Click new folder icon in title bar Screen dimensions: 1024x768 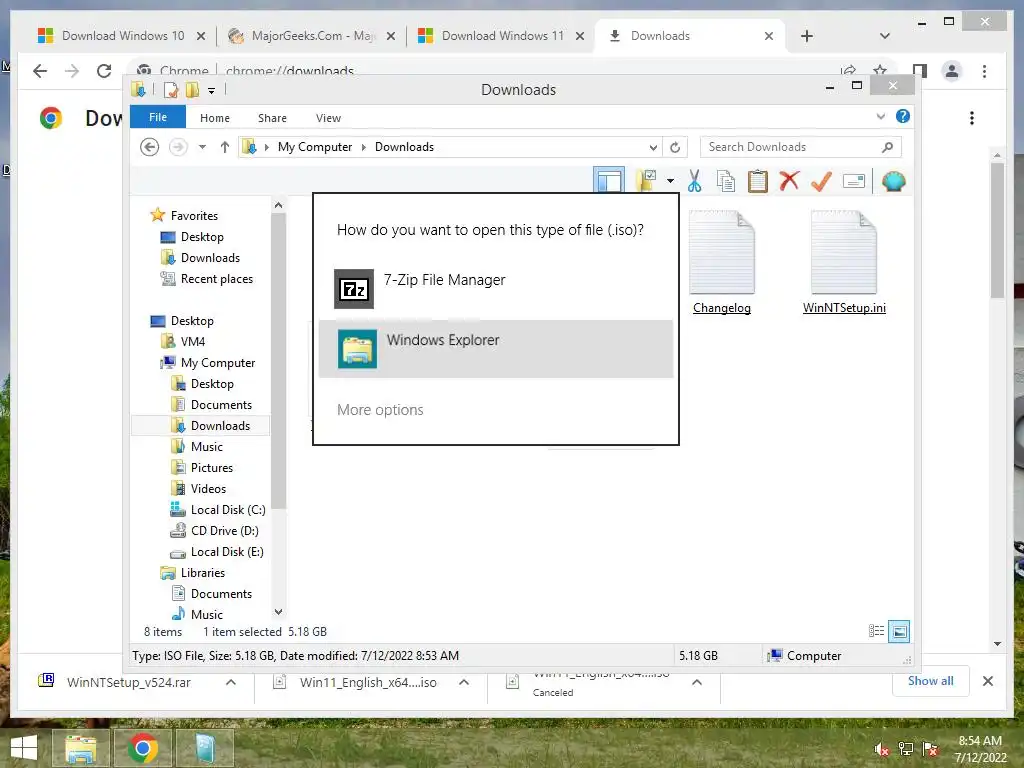pyautogui.click(x=192, y=89)
